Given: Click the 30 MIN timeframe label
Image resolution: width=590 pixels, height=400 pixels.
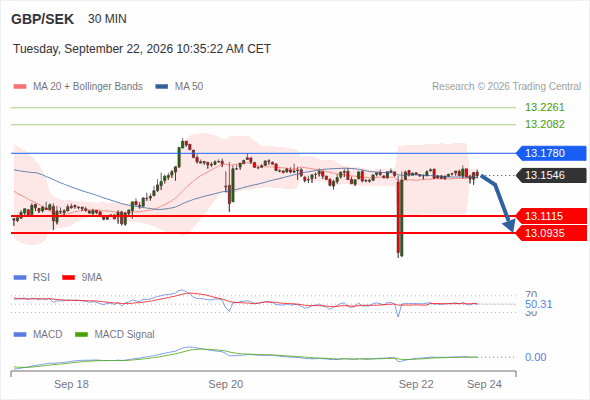Looking at the screenshot, I should (x=107, y=19).
